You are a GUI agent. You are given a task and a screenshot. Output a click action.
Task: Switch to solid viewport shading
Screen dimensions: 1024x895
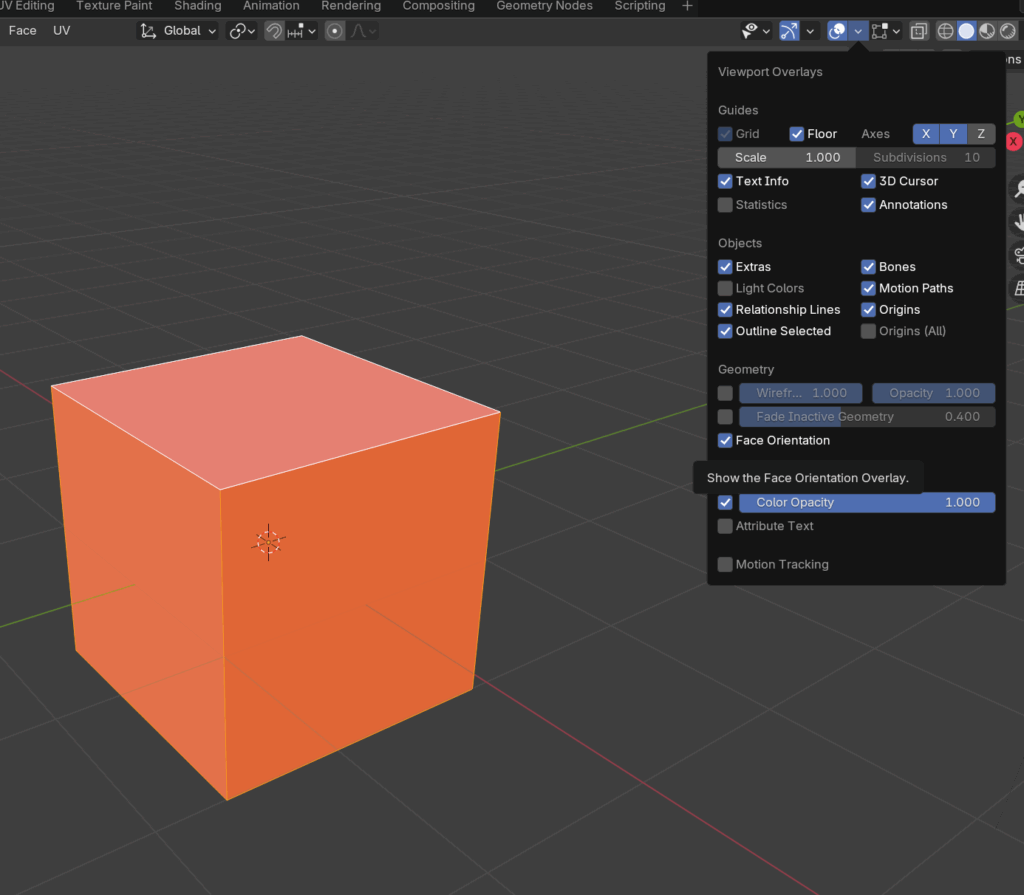(x=966, y=31)
